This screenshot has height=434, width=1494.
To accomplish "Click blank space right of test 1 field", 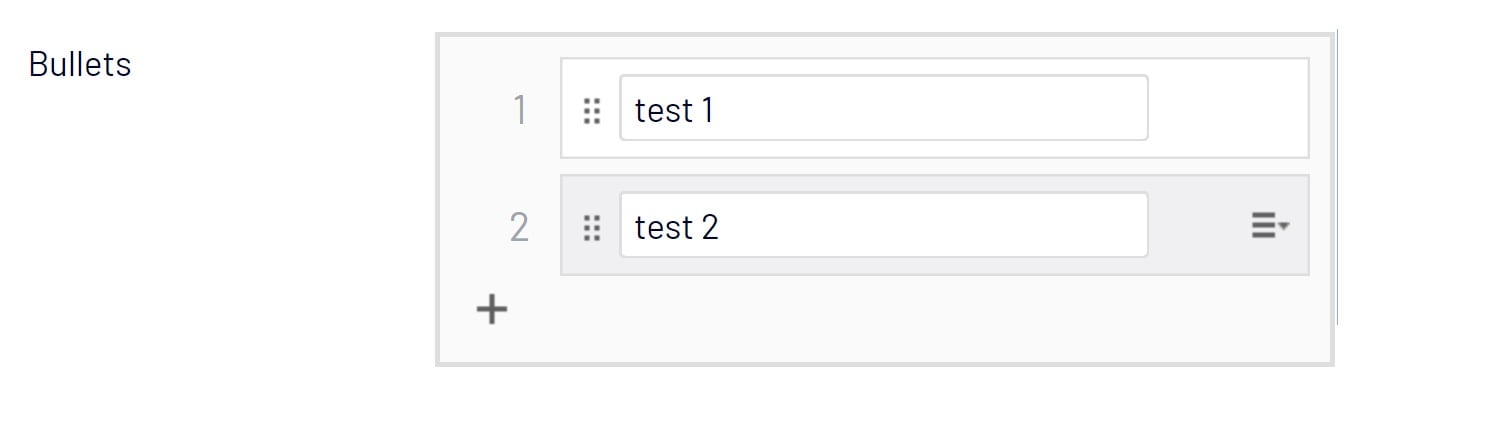I will tap(1226, 108).
